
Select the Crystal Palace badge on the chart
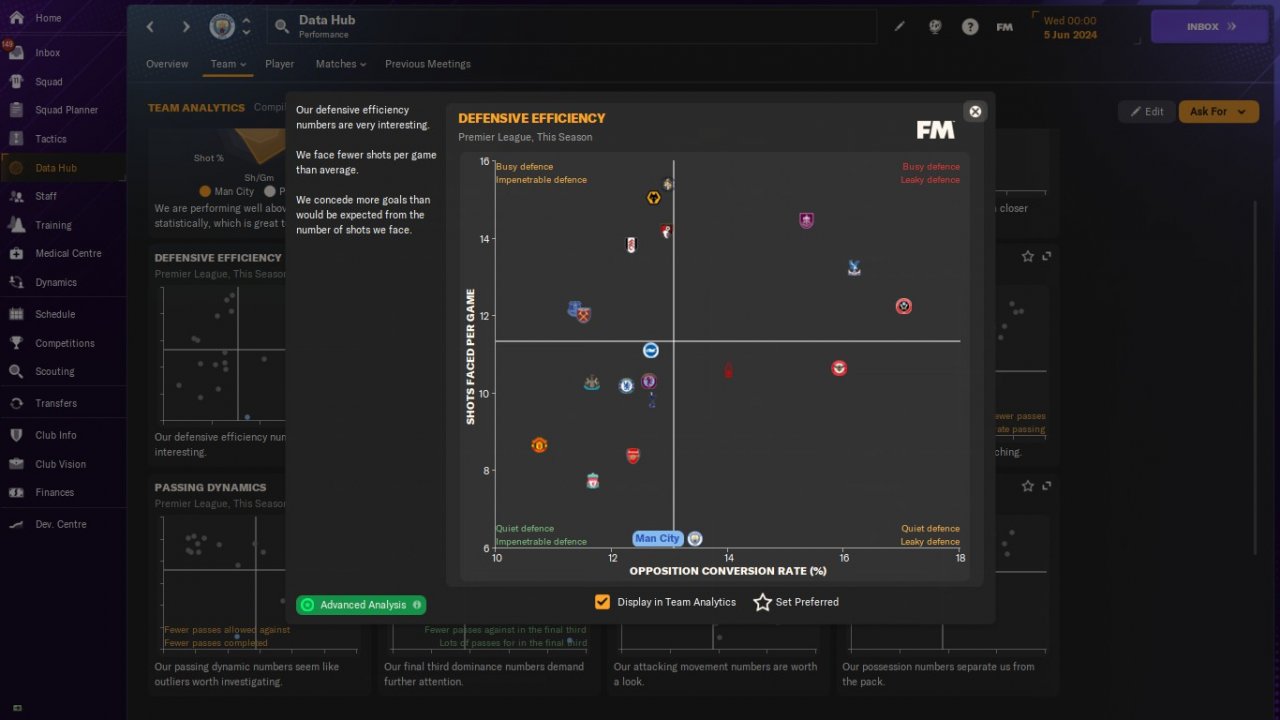pyautogui.click(x=854, y=267)
